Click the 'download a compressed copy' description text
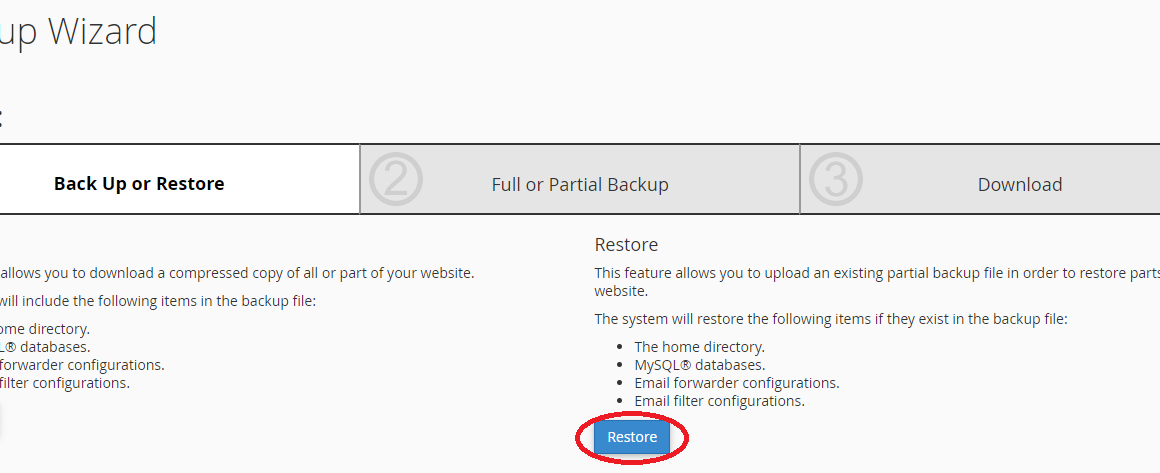1160x473 pixels. point(237,272)
